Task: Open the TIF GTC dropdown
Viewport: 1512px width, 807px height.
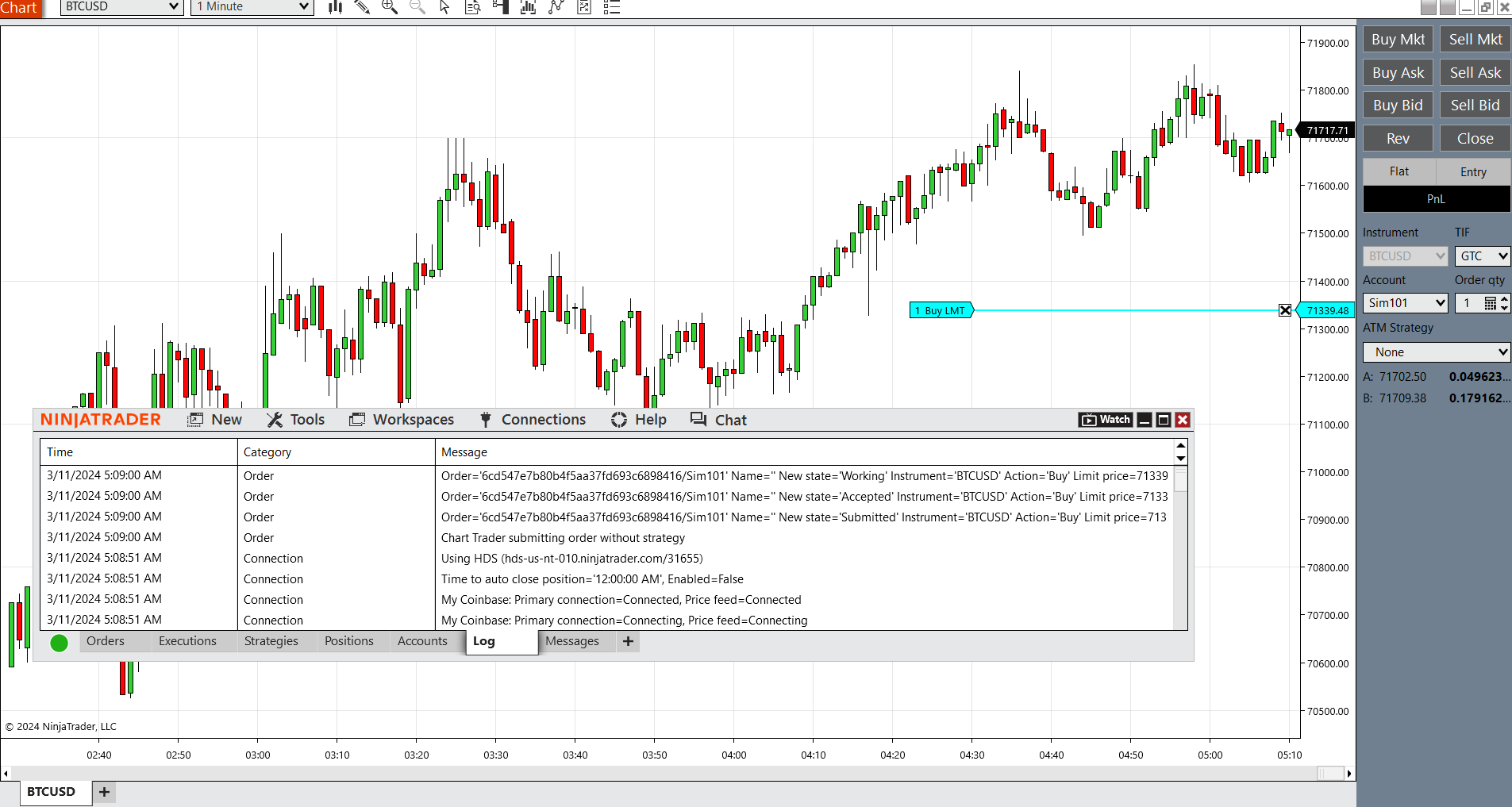Action: coord(1482,256)
